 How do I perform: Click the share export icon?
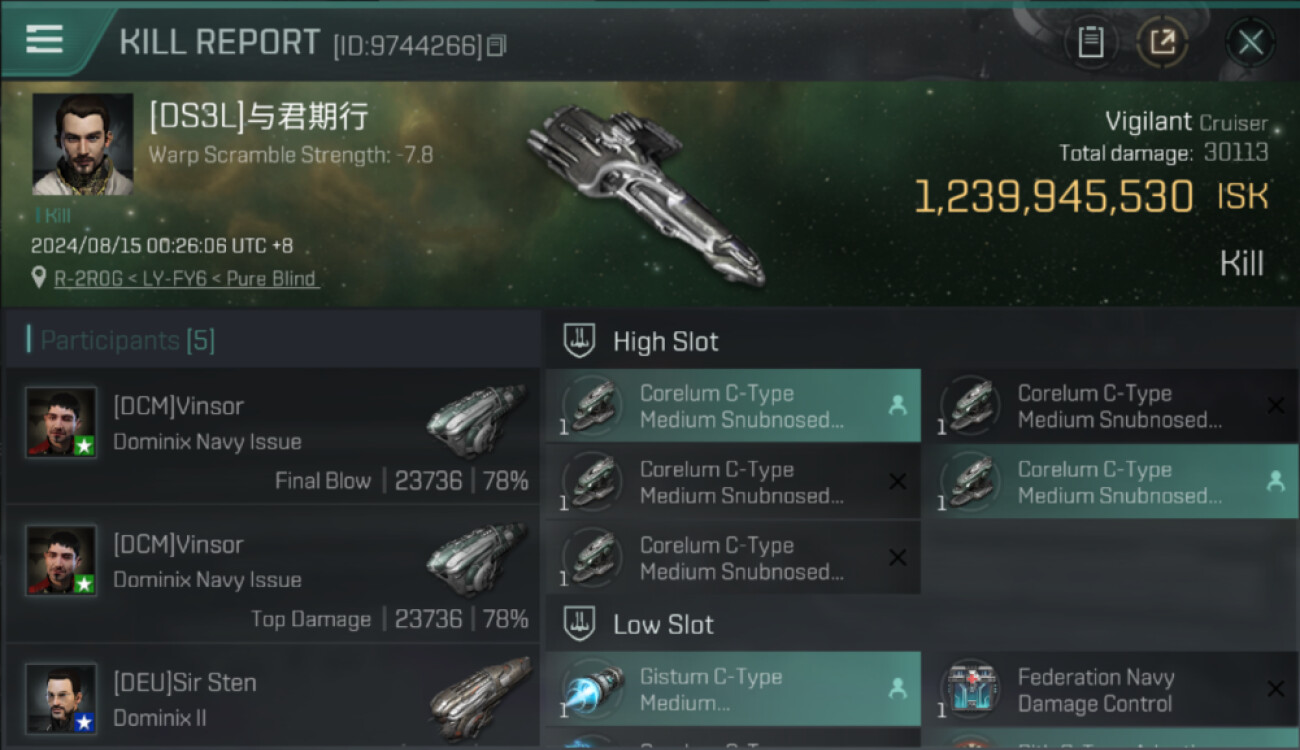[1163, 43]
